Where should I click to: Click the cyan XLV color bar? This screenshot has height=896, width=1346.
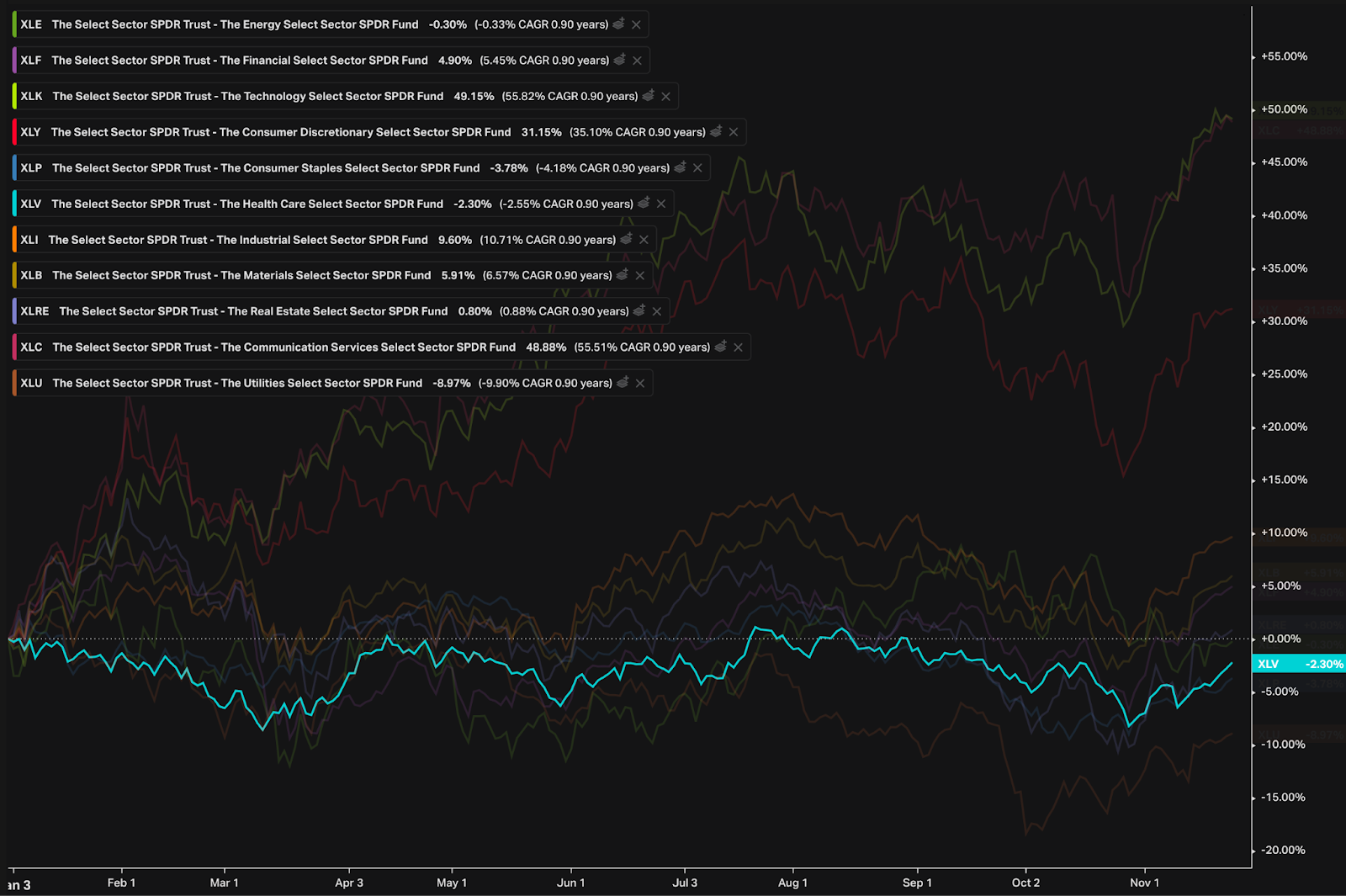tap(14, 204)
